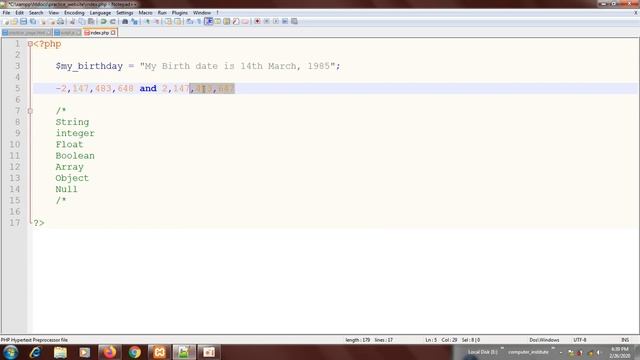Open the Run menu
Screen dimensions: 640x360
coord(162,13)
